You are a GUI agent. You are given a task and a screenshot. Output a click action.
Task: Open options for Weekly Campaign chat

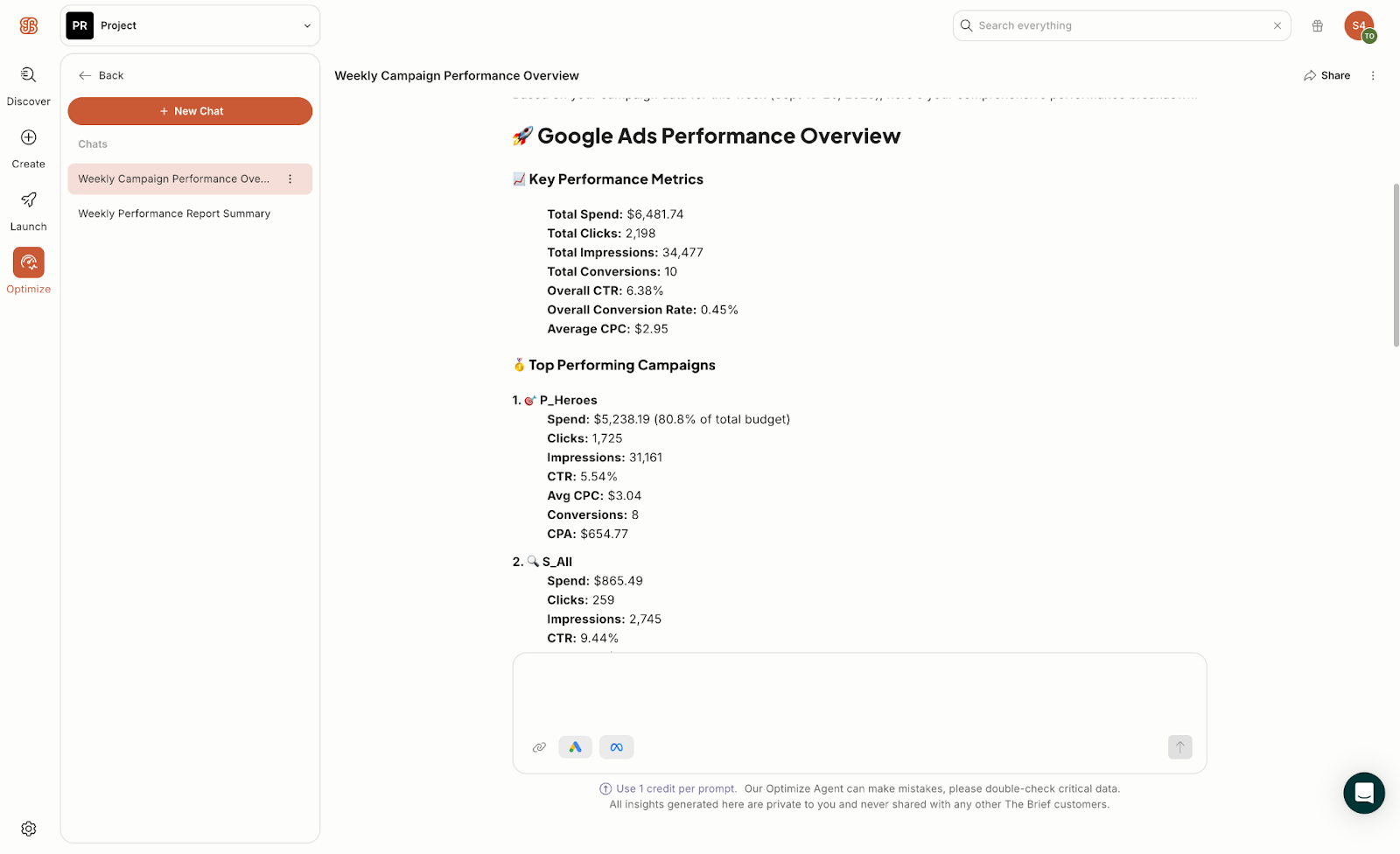click(x=290, y=179)
